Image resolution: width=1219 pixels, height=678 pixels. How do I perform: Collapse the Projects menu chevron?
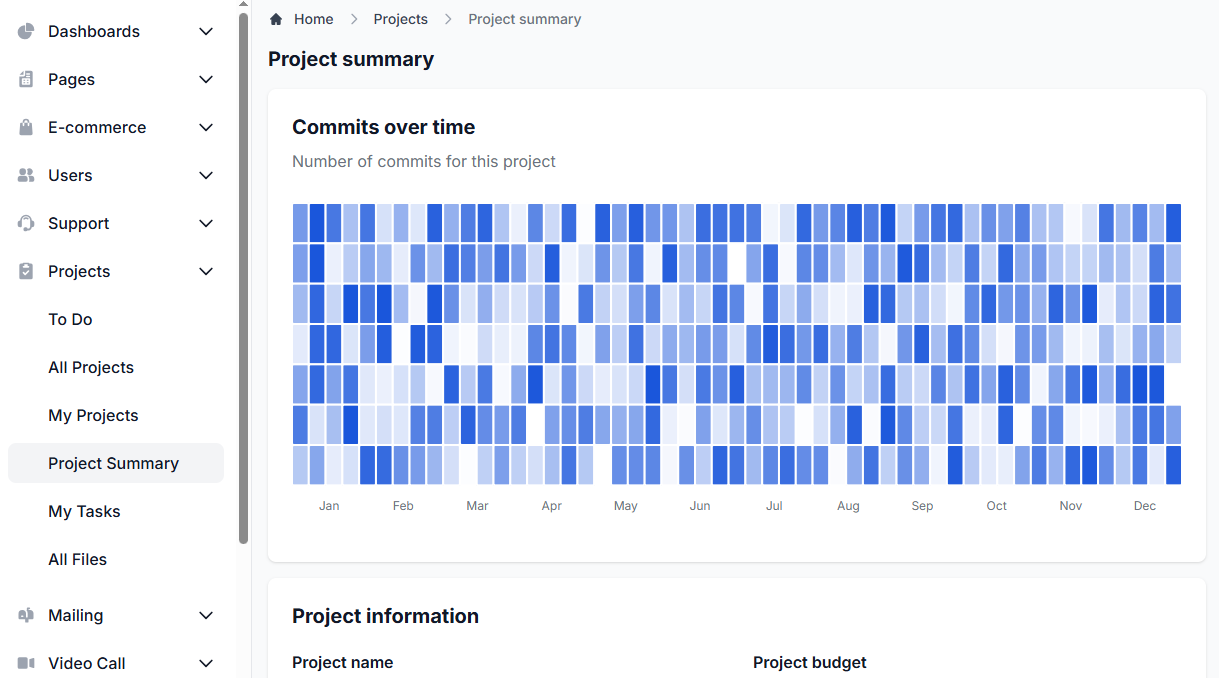pos(206,271)
